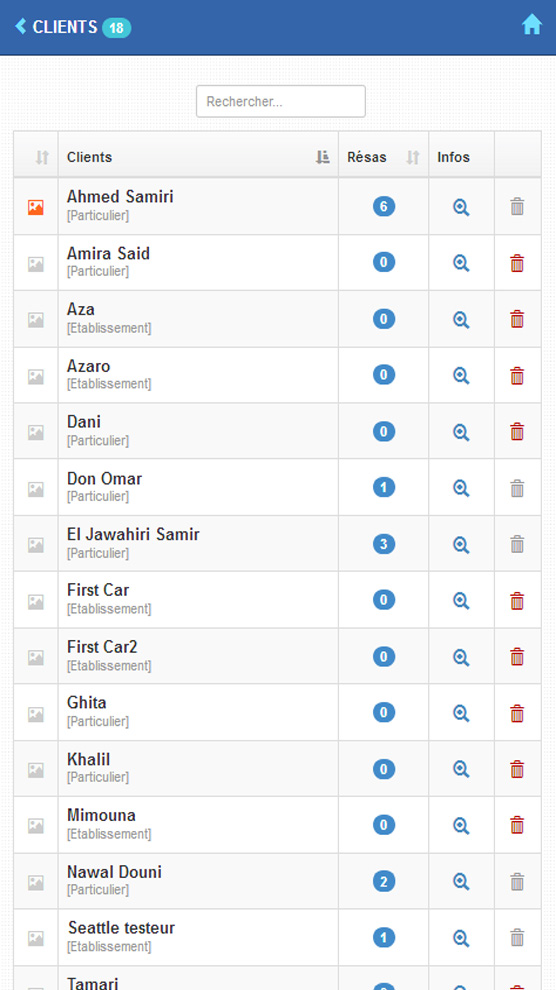
Task: Go back using the Clients chevron
Action: [x=21, y=27]
